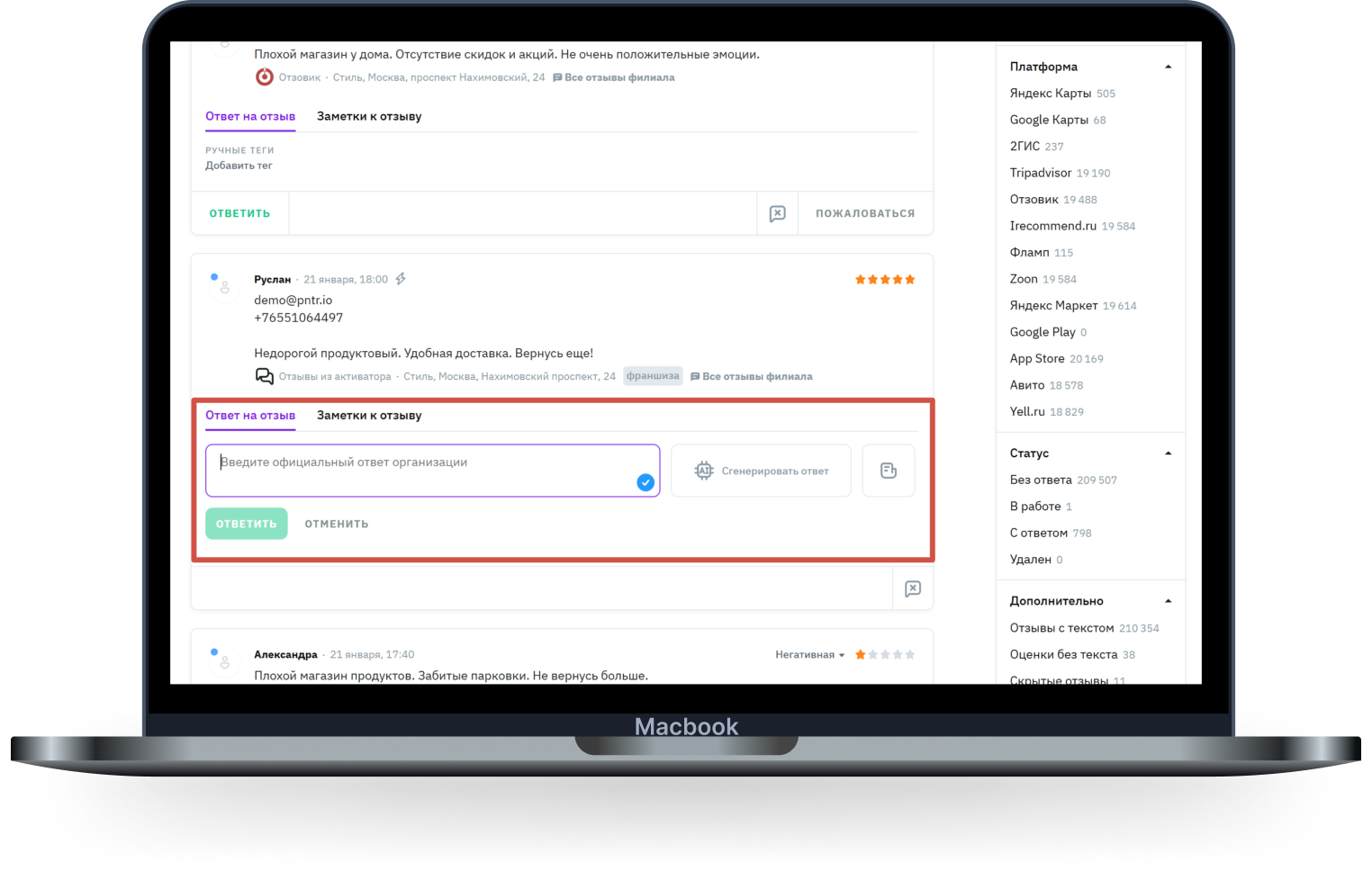Screen dimensions: 1372x871
Task: Filter by Яндекс Карты platform
Action: click(1050, 94)
